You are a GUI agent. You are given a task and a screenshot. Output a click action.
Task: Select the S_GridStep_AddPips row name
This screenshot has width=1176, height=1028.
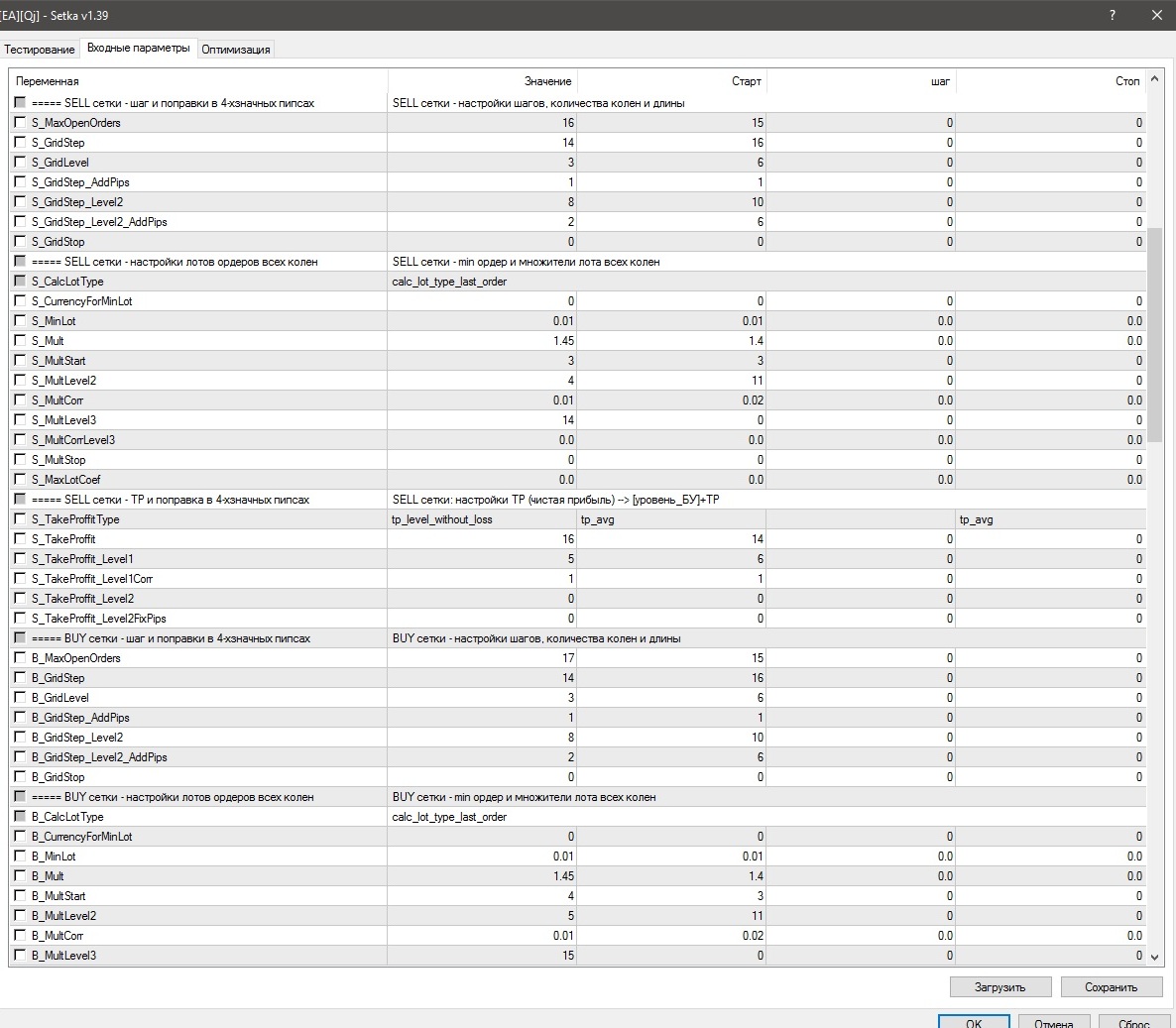[x=80, y=182]
